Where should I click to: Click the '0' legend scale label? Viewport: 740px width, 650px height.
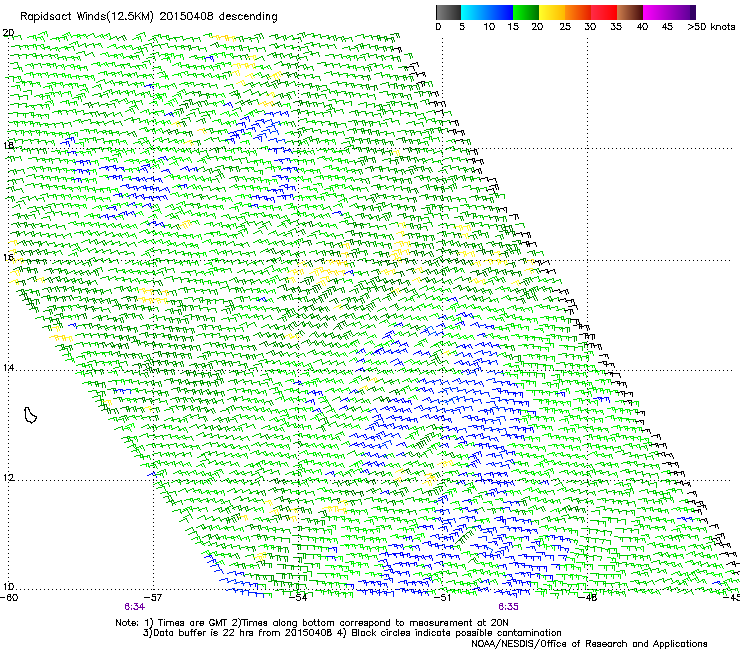[x=438, y=26]
